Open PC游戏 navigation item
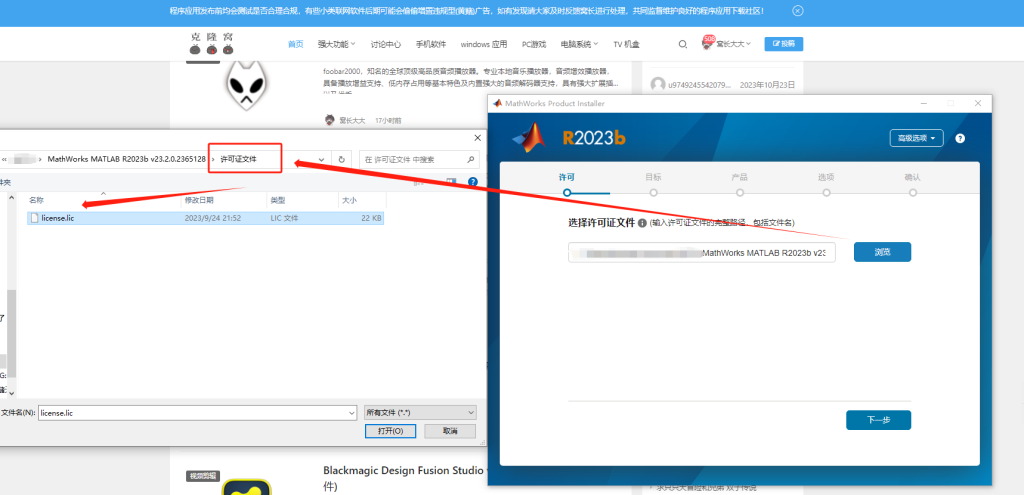Image resolution: width=1024 pixels, height=495 pixels. pyautogui.click(x=534, y=44)
